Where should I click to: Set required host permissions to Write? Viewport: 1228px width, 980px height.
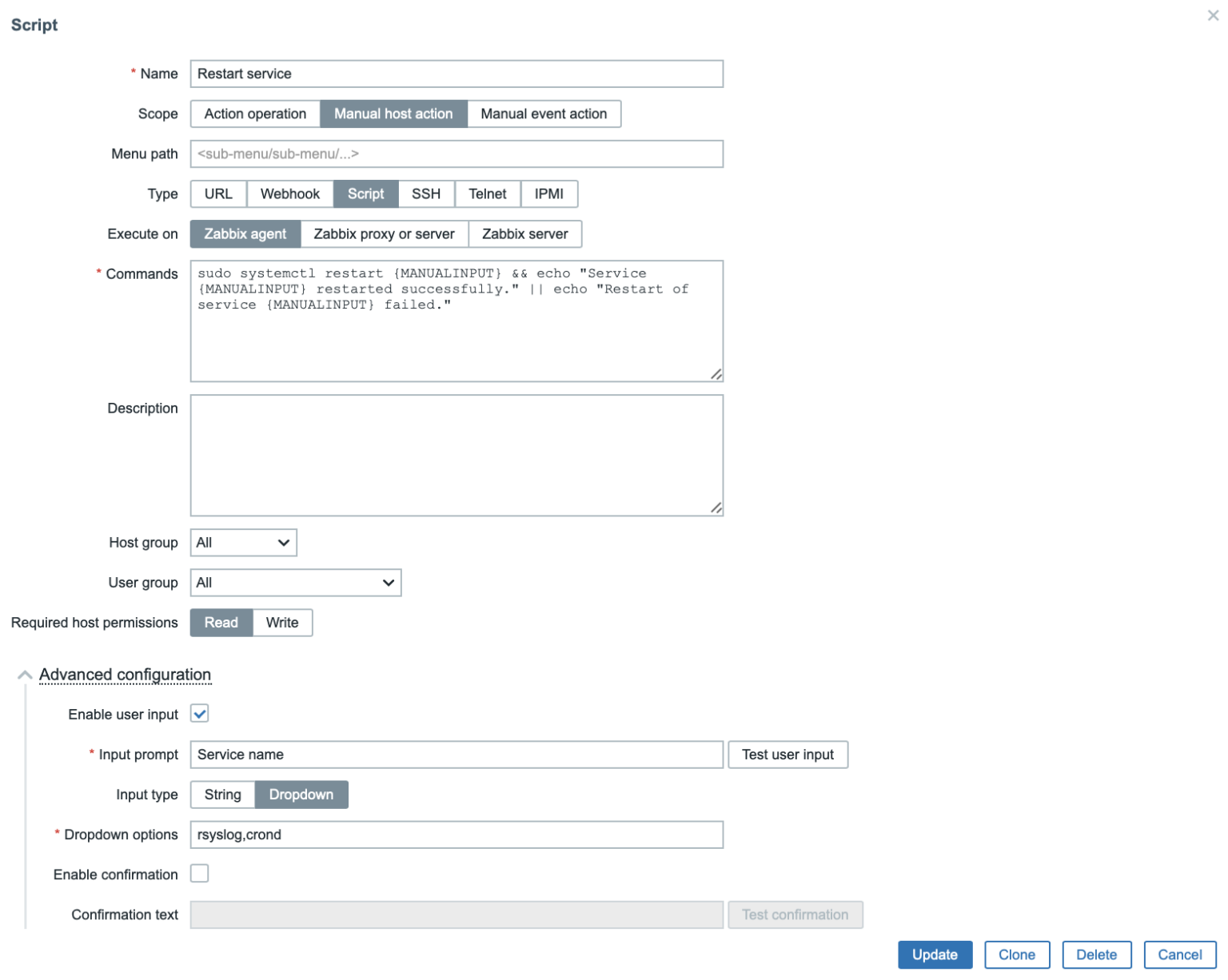coord(281,622)
